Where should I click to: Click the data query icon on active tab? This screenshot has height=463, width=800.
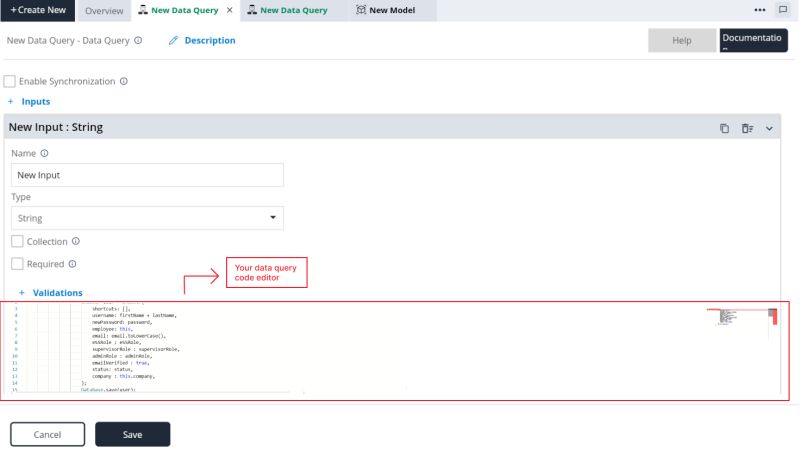click(x=143, y=10)
